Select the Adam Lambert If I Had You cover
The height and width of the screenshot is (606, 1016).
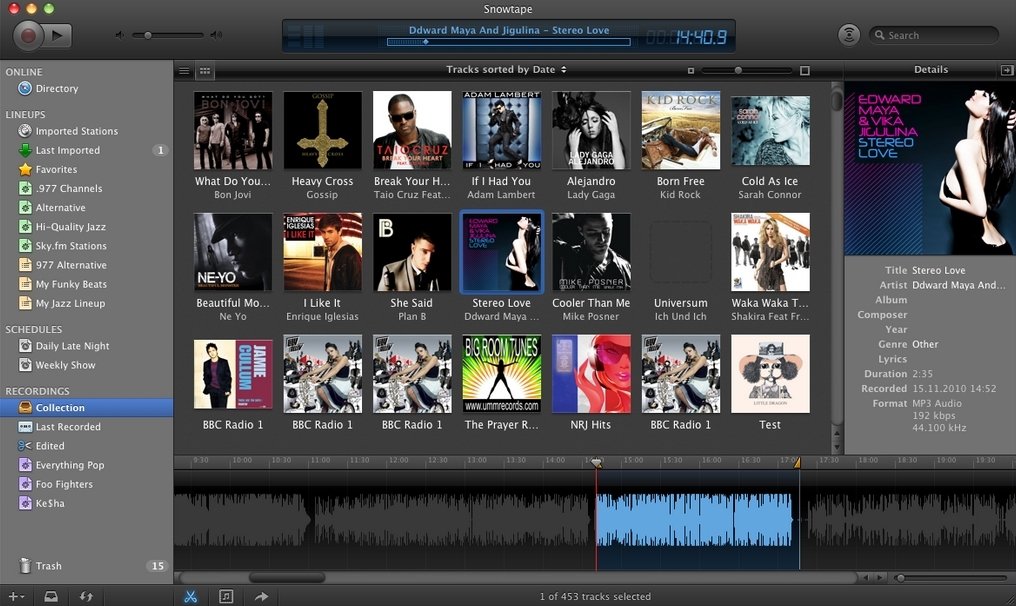(x=502, y=130)
